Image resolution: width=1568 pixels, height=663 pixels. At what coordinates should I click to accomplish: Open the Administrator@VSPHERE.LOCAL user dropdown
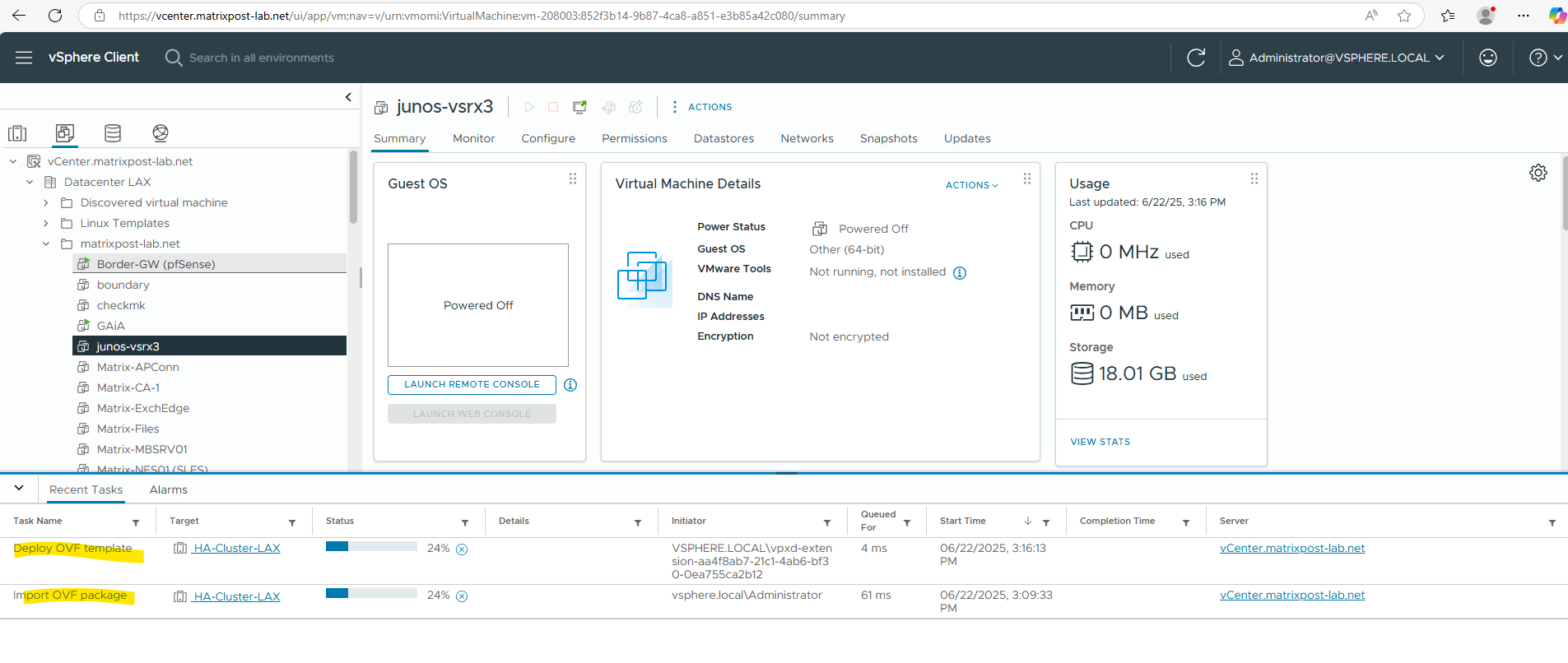(1337, 58)
